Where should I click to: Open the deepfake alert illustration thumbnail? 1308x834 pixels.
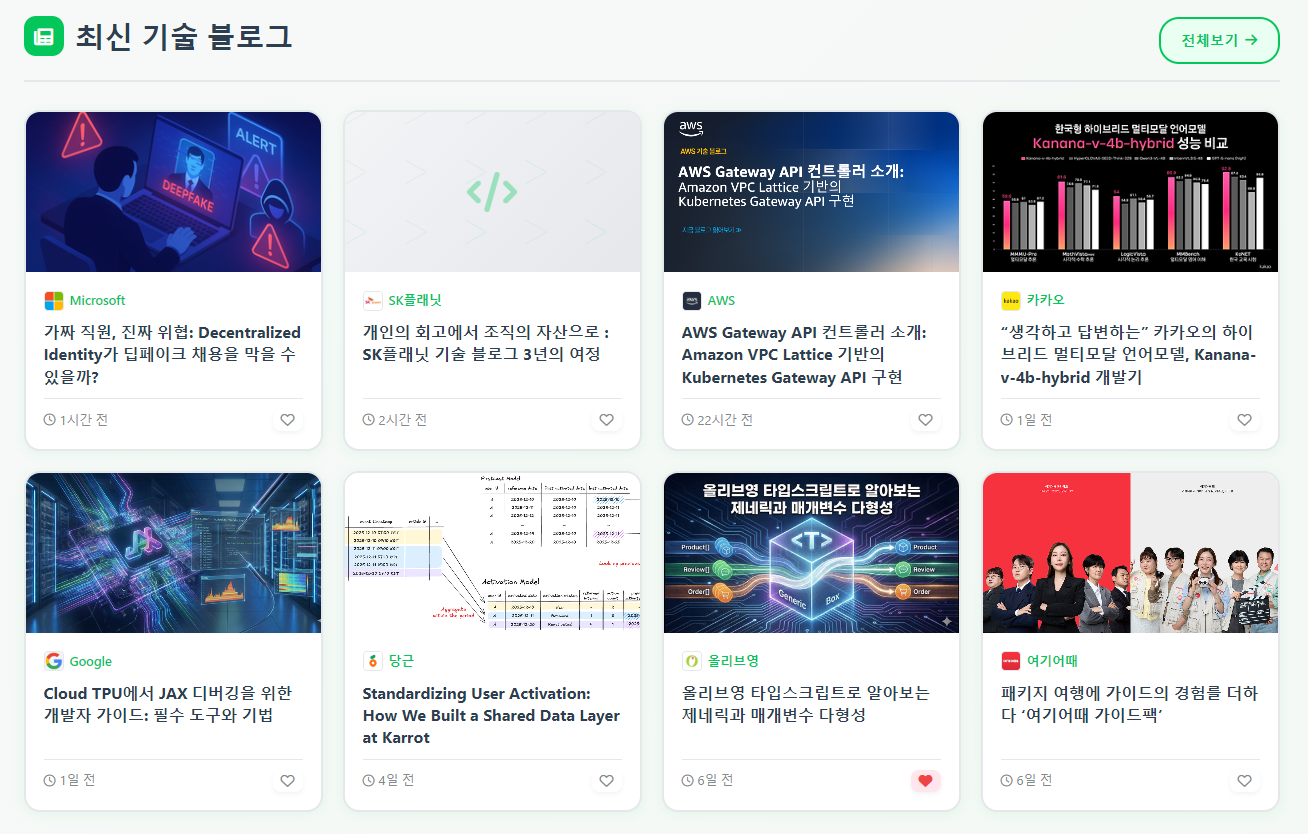[x=173, y=192]
